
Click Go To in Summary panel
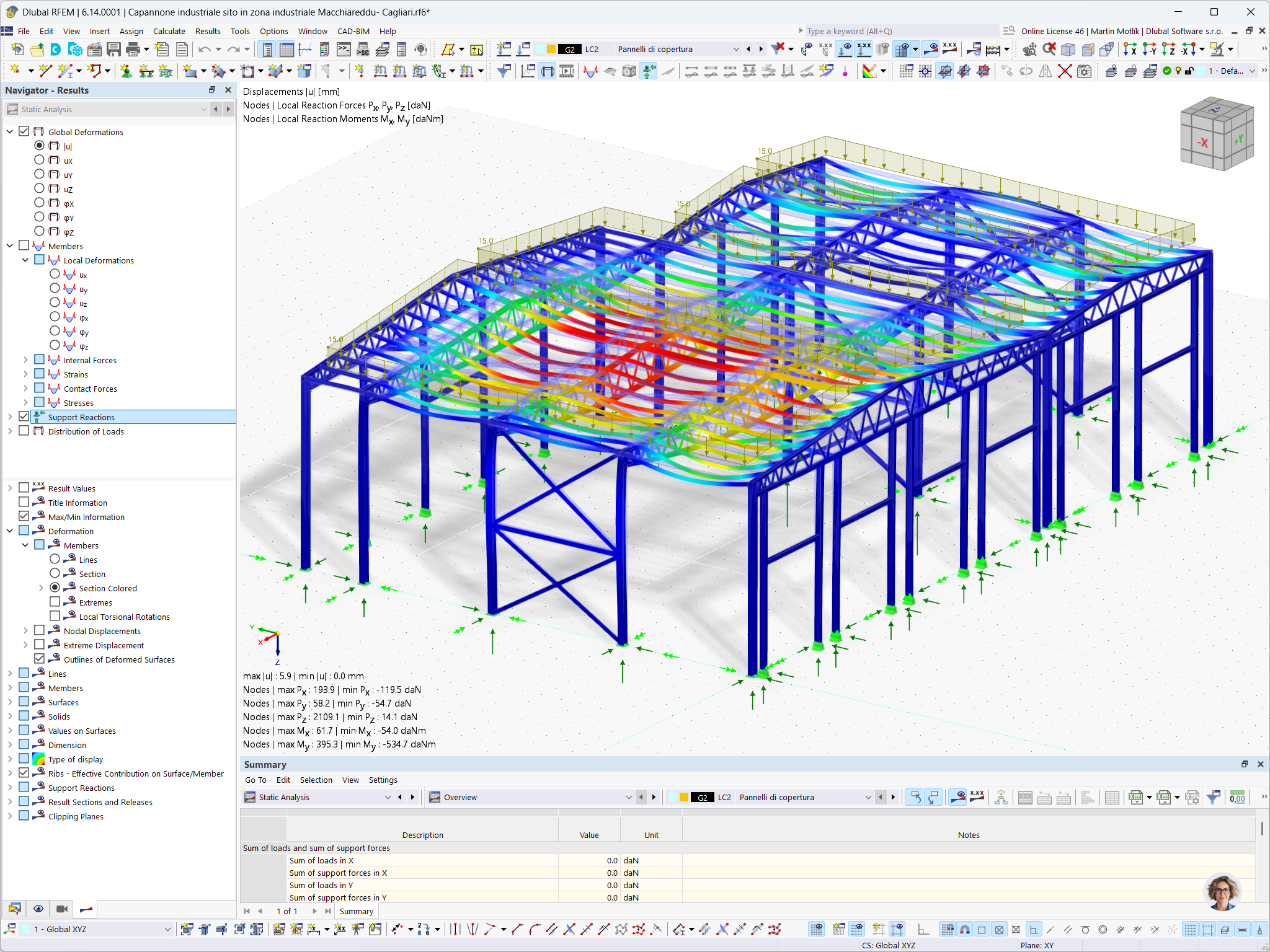pos(255,780)
